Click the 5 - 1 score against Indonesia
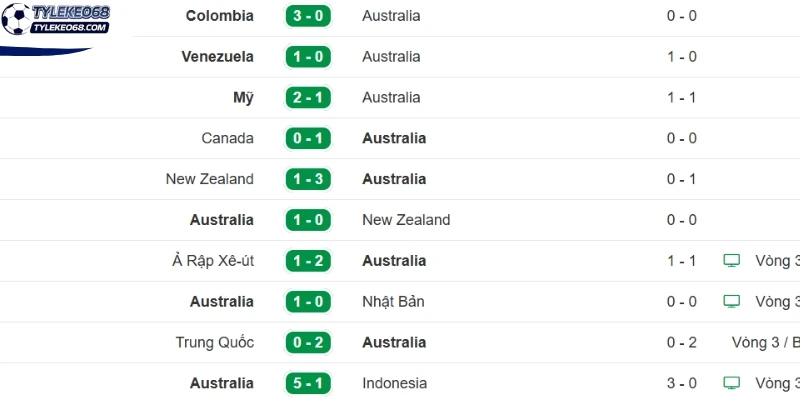Image resolution: width=800 pixels, height=400 pixels. [308, 383]
